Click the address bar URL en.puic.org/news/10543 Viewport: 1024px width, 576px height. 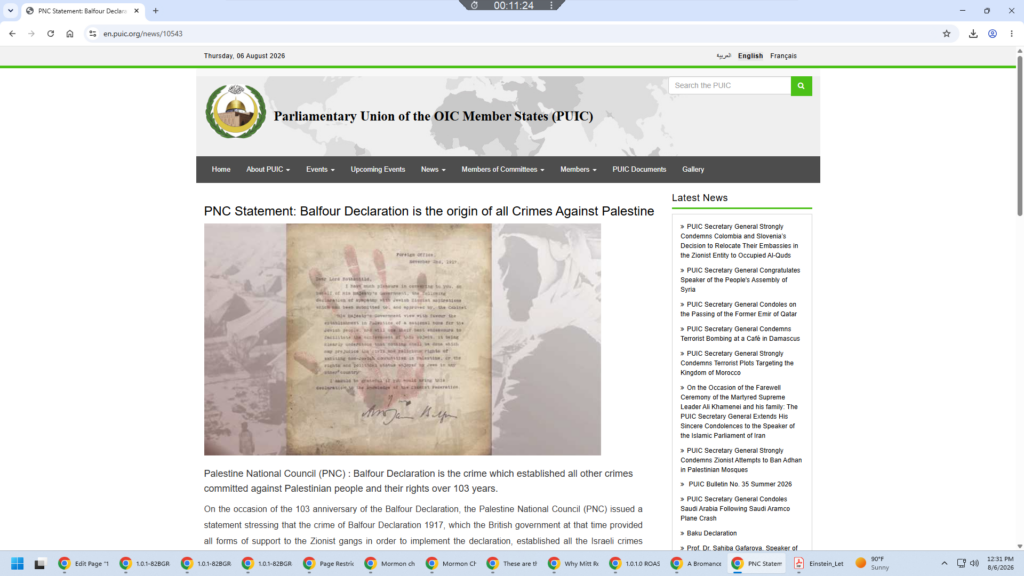coord(143,34)
